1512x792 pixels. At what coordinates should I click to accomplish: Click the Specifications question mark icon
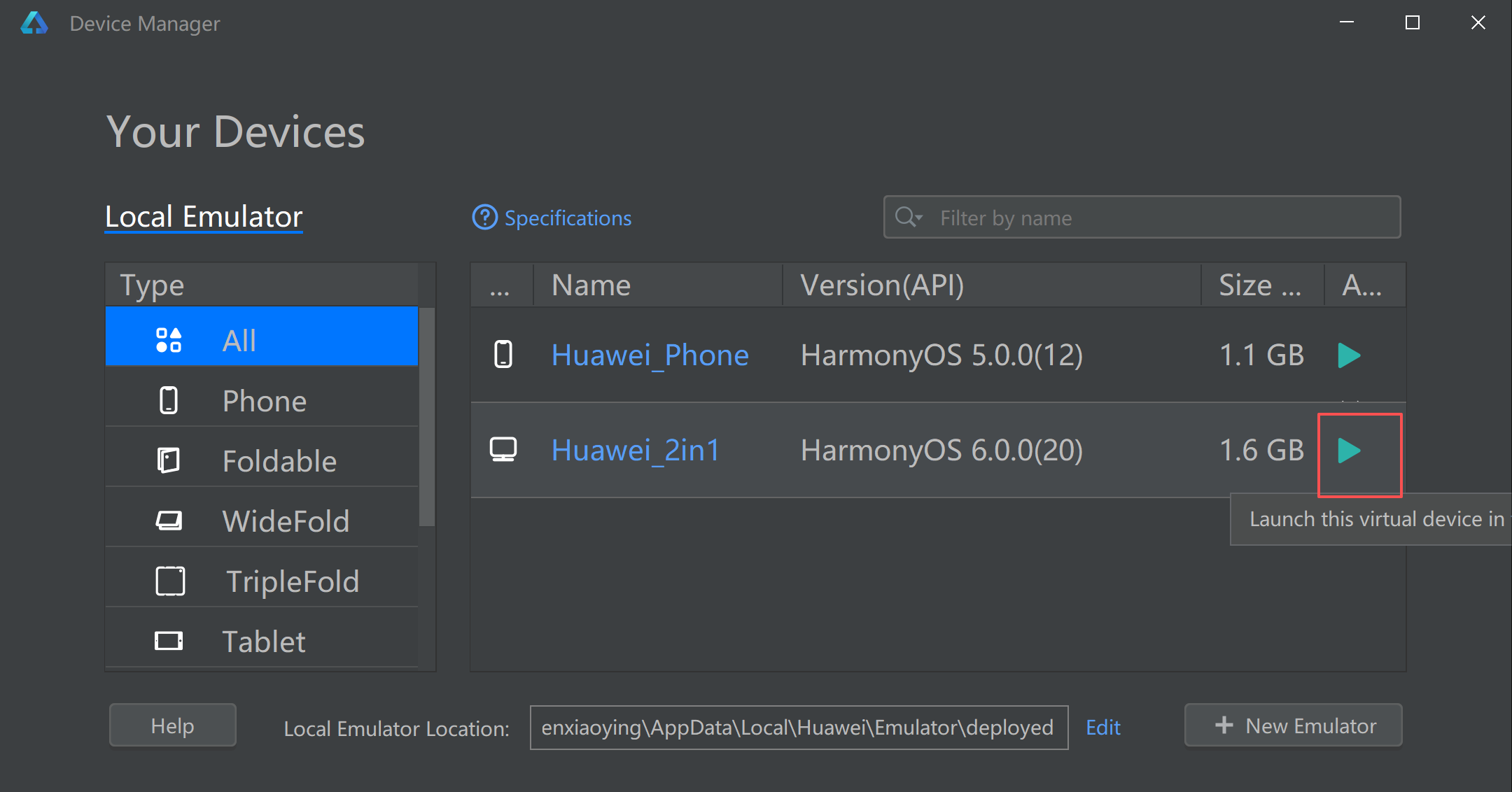484,218
